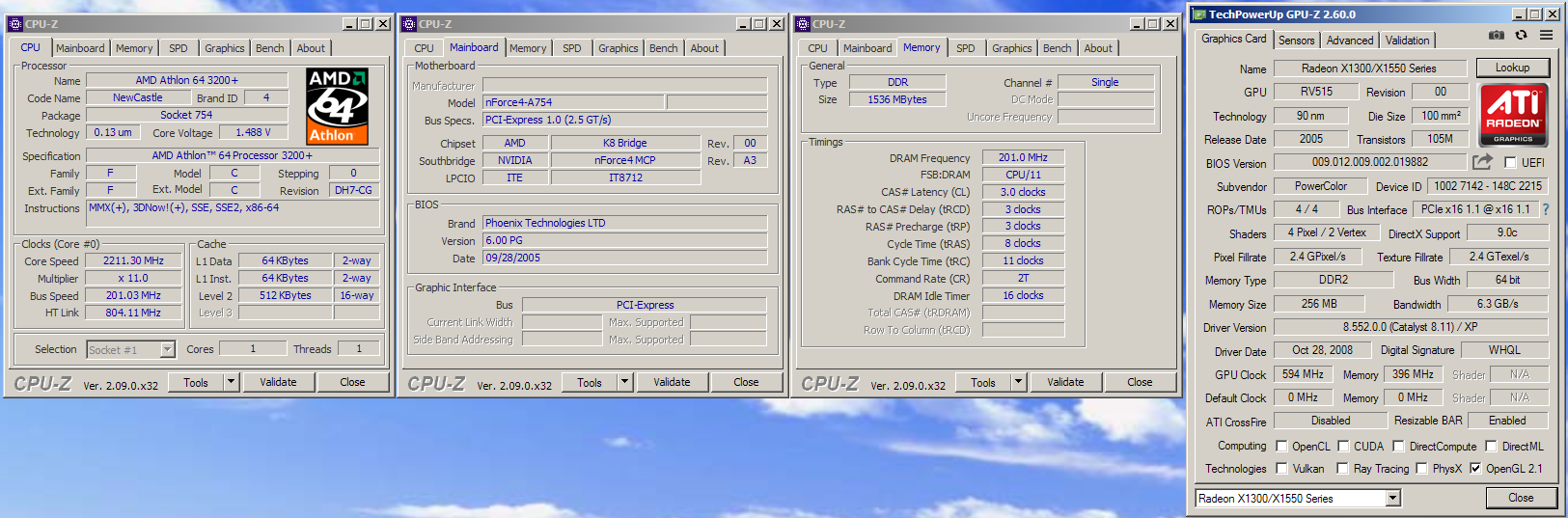Open the Validation tab in GPU-Z

(x=1408, y=41)
